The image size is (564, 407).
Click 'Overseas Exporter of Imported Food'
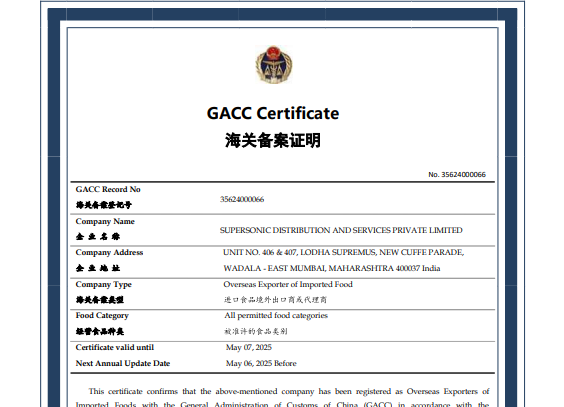point(288,284)
